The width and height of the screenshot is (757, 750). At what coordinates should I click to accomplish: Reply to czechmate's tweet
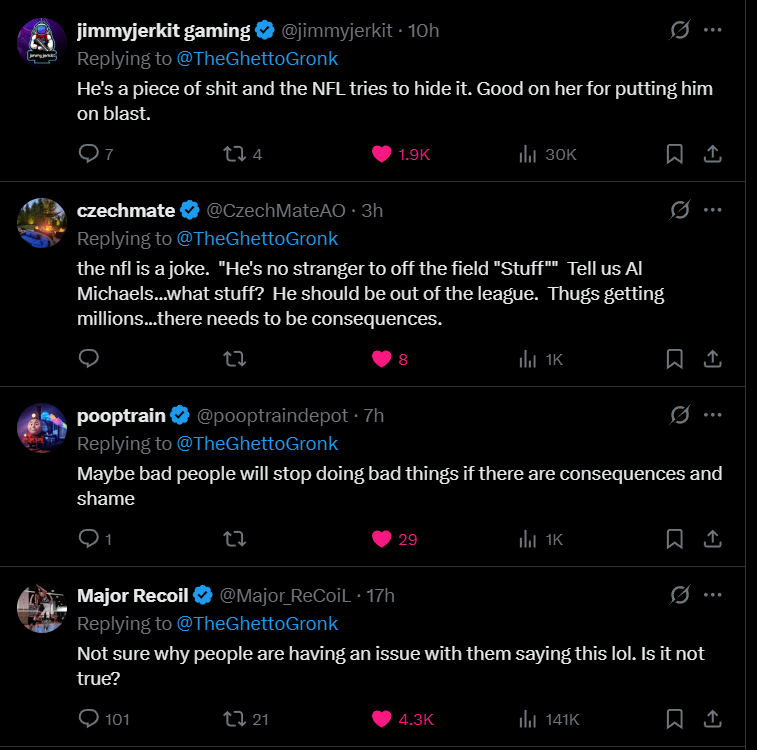pyautogui.click(x=89, y=358)
